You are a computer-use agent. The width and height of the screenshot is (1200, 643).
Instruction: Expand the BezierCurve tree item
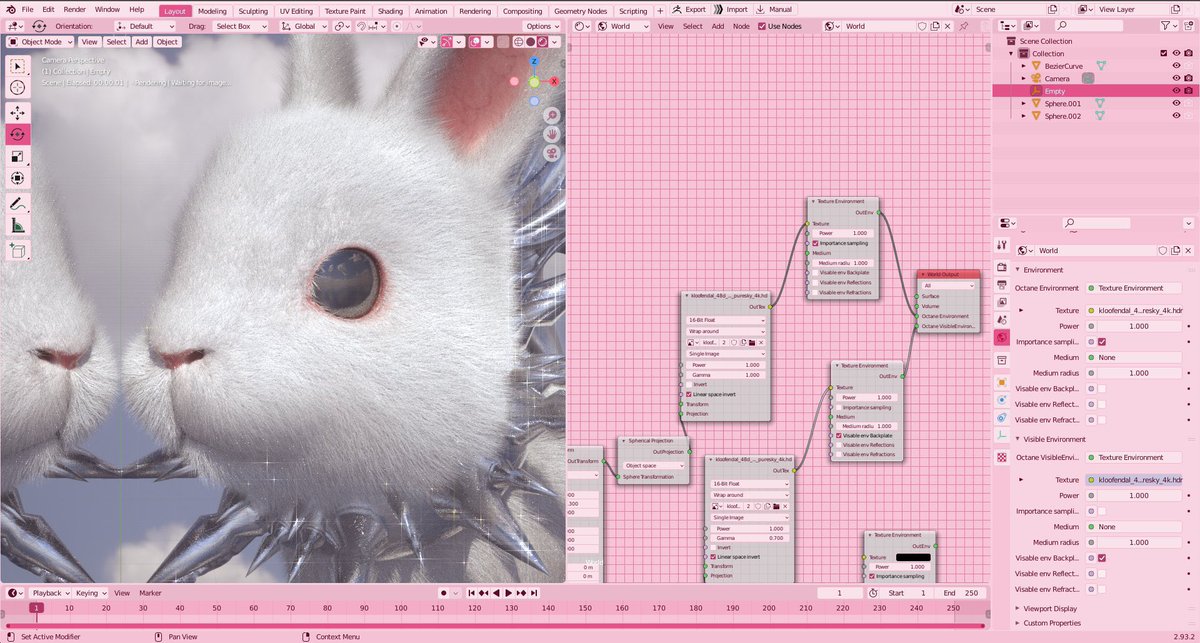(1024, 66)
